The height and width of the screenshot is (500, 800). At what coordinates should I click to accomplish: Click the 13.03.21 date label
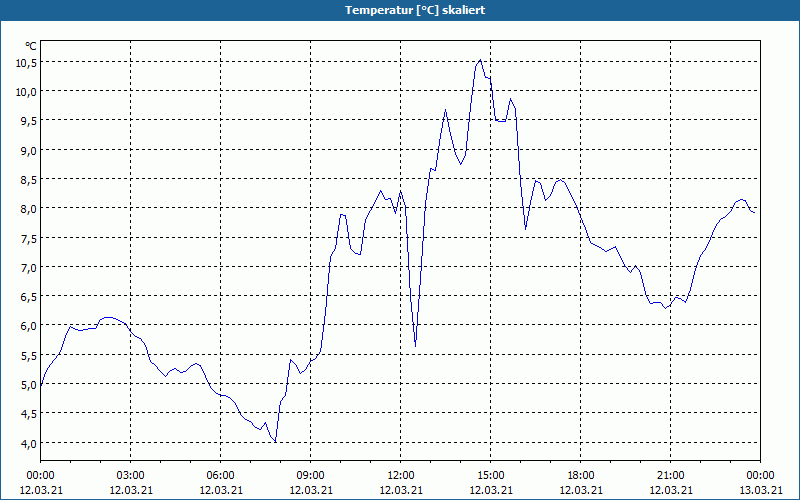(x=760, y=490)
